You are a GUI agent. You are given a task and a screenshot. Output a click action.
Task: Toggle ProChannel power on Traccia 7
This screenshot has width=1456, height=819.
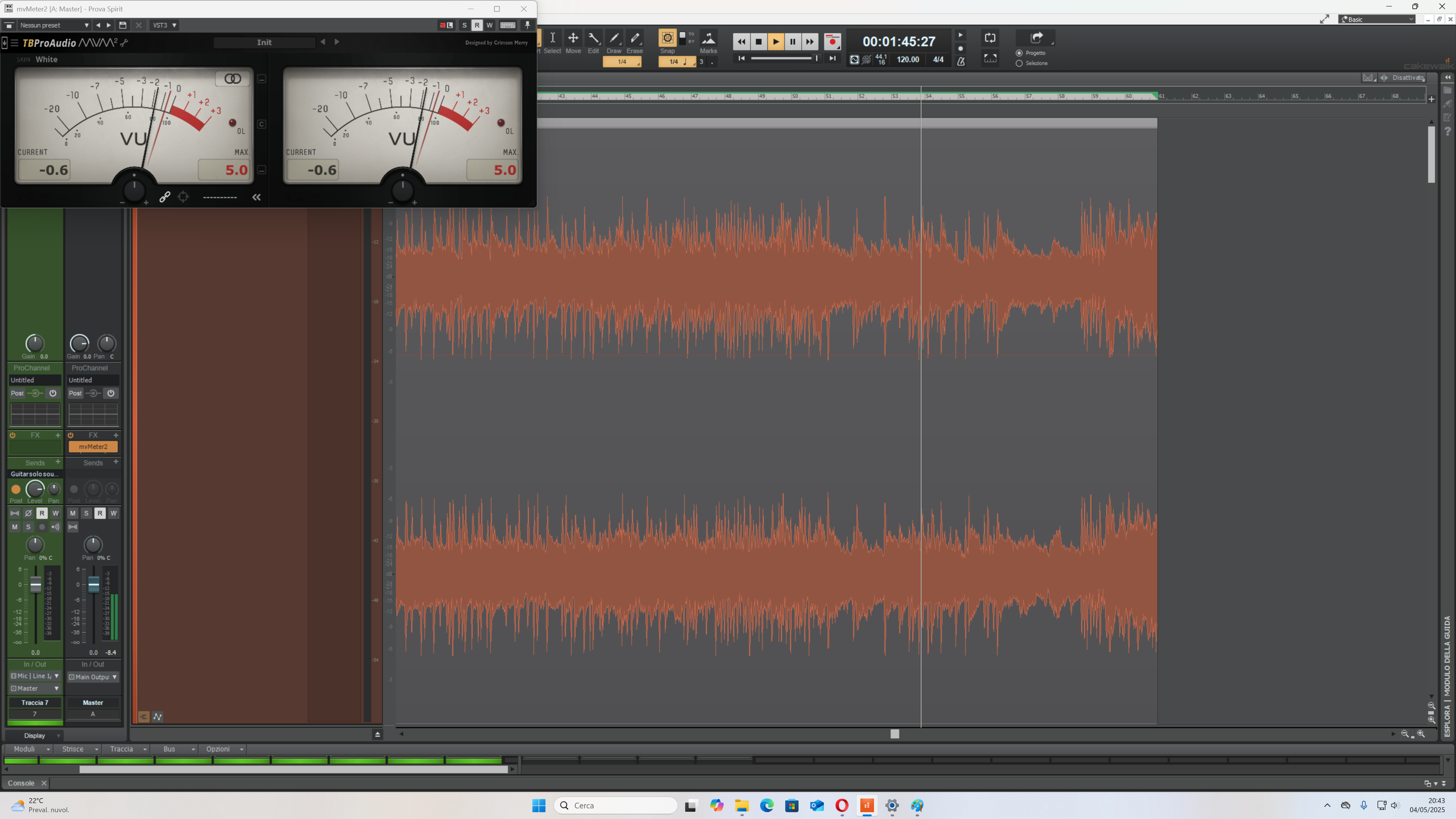pyautogui.click(x=53, y=394)
